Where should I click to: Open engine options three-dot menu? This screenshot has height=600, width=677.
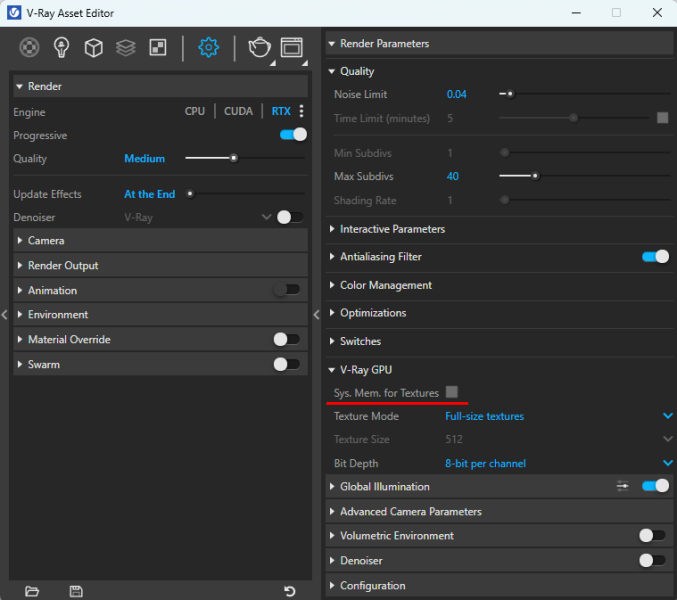301,111
